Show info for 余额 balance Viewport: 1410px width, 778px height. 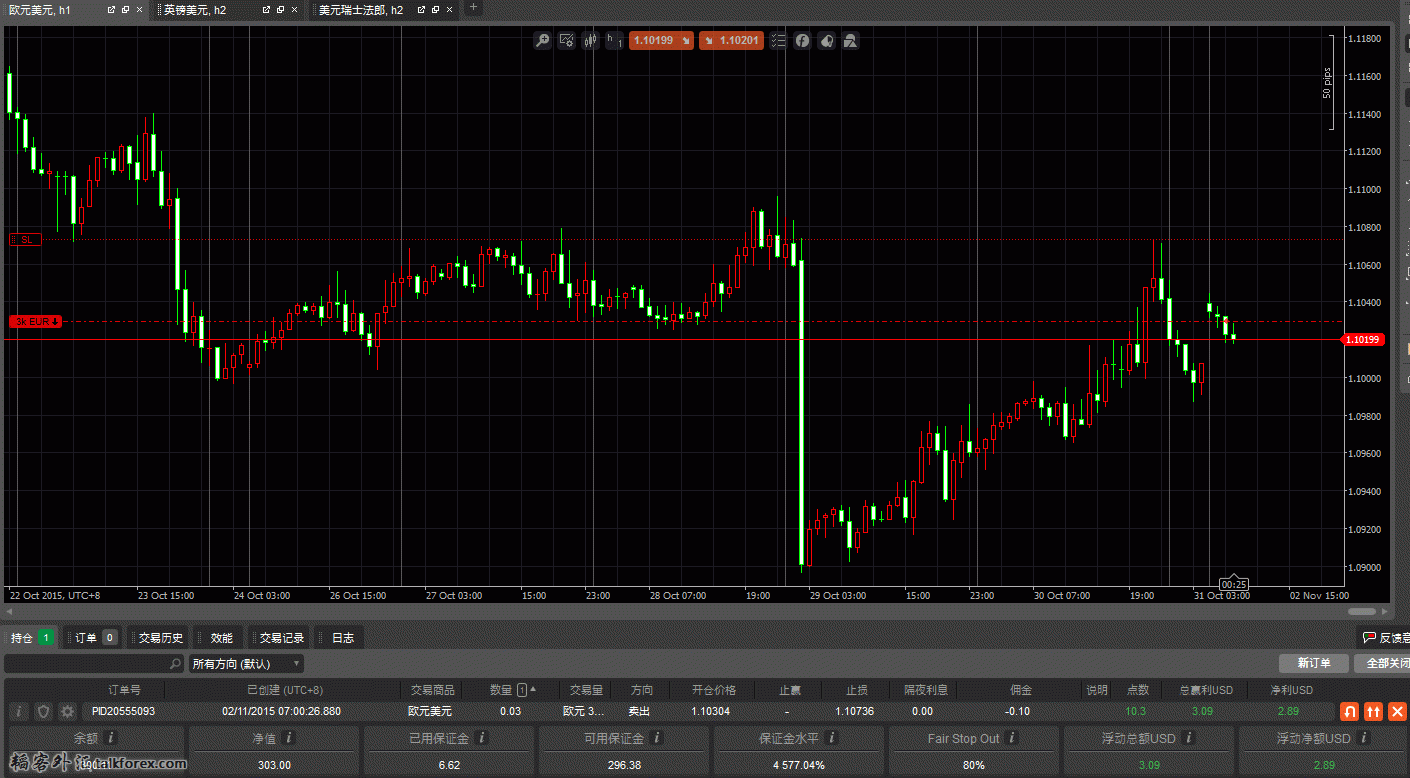[x=111, y=738]
